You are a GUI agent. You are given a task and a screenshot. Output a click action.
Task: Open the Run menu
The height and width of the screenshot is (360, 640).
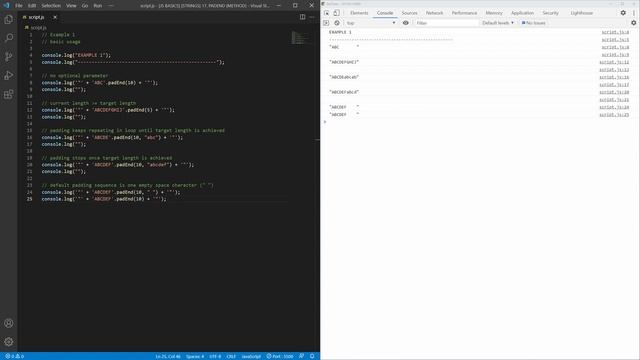(x=98, y=6)
